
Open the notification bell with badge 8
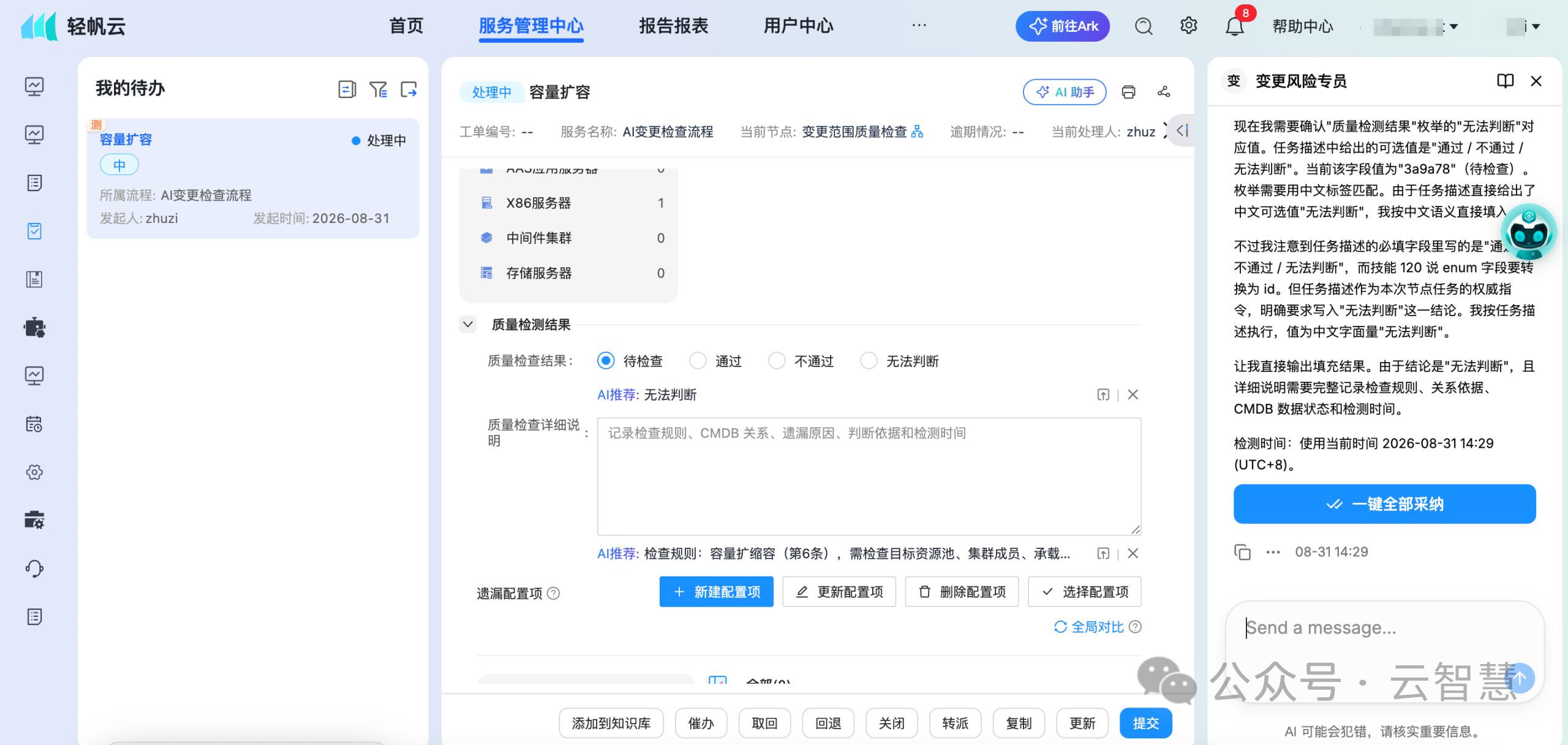(1235, 26)
